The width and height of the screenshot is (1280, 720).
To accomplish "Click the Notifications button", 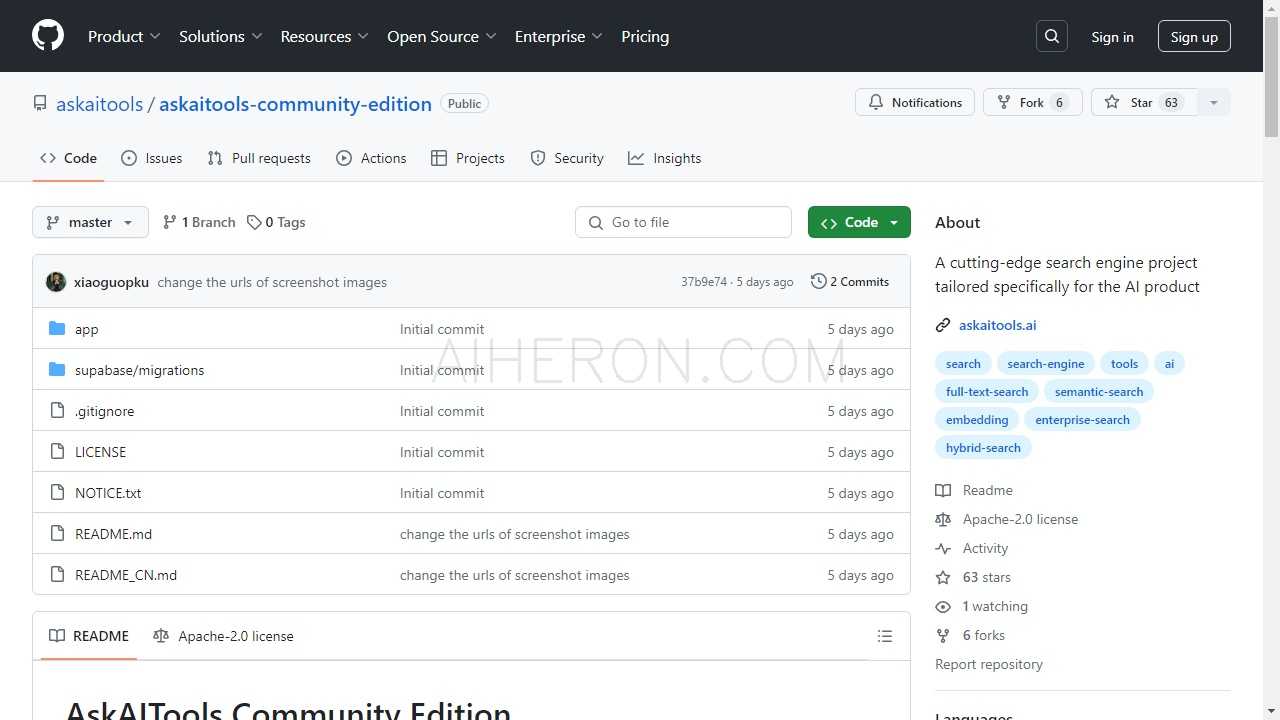I will [x=915, y=102].
